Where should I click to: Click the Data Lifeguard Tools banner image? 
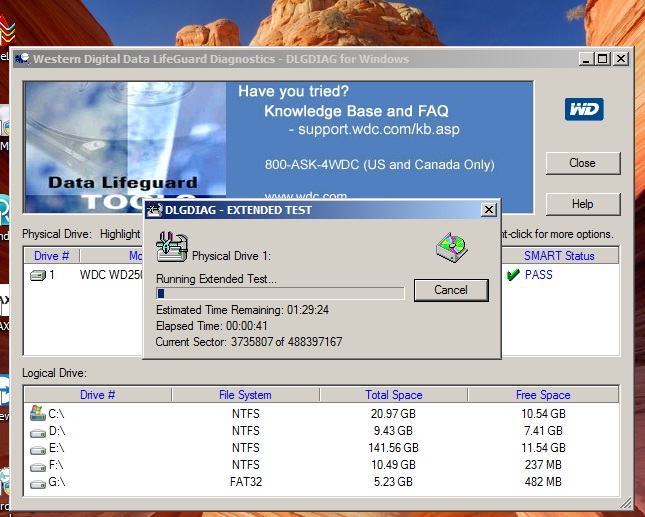(x=125, y=147)
